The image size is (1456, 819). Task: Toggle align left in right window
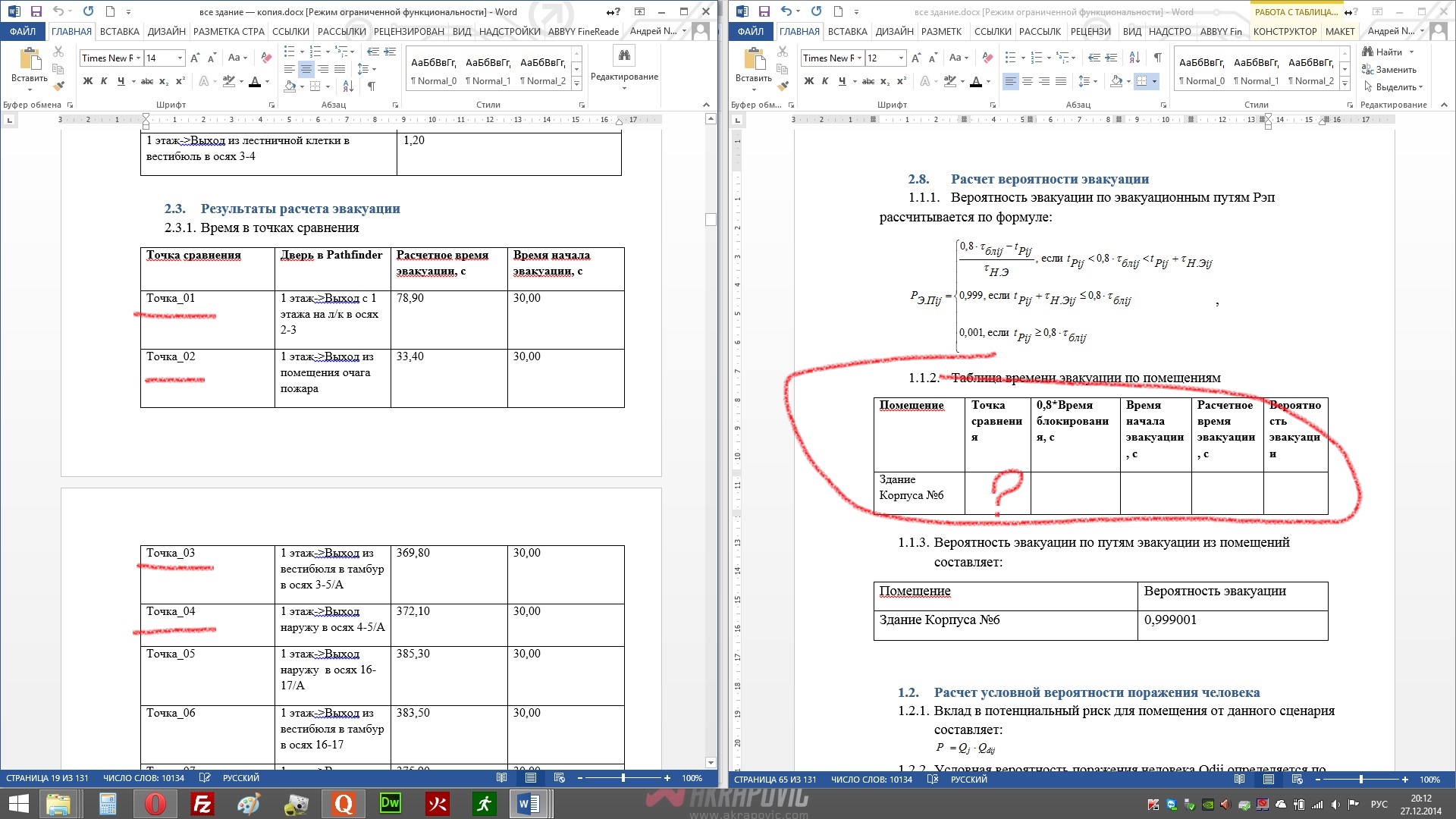1010,81
